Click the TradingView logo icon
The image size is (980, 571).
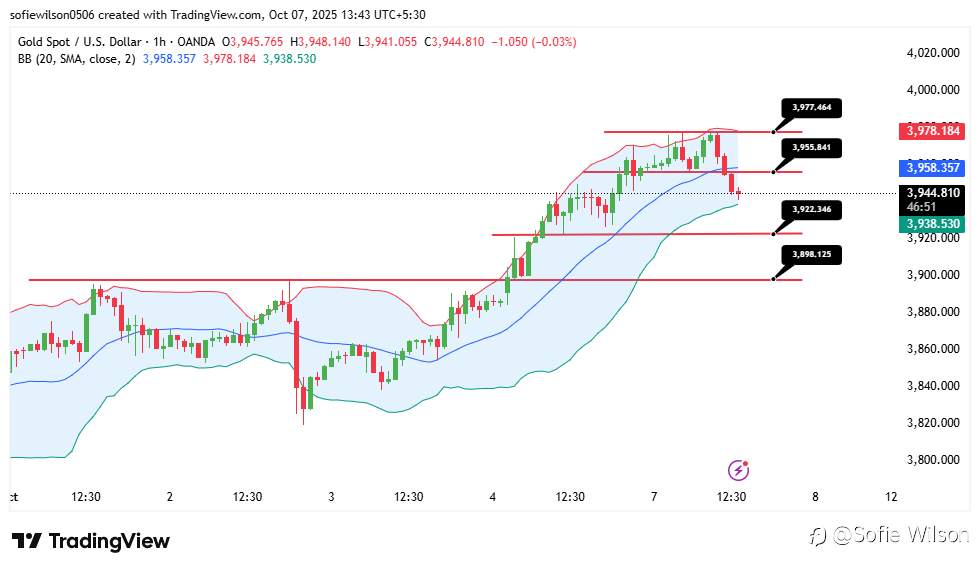[27, 541]
